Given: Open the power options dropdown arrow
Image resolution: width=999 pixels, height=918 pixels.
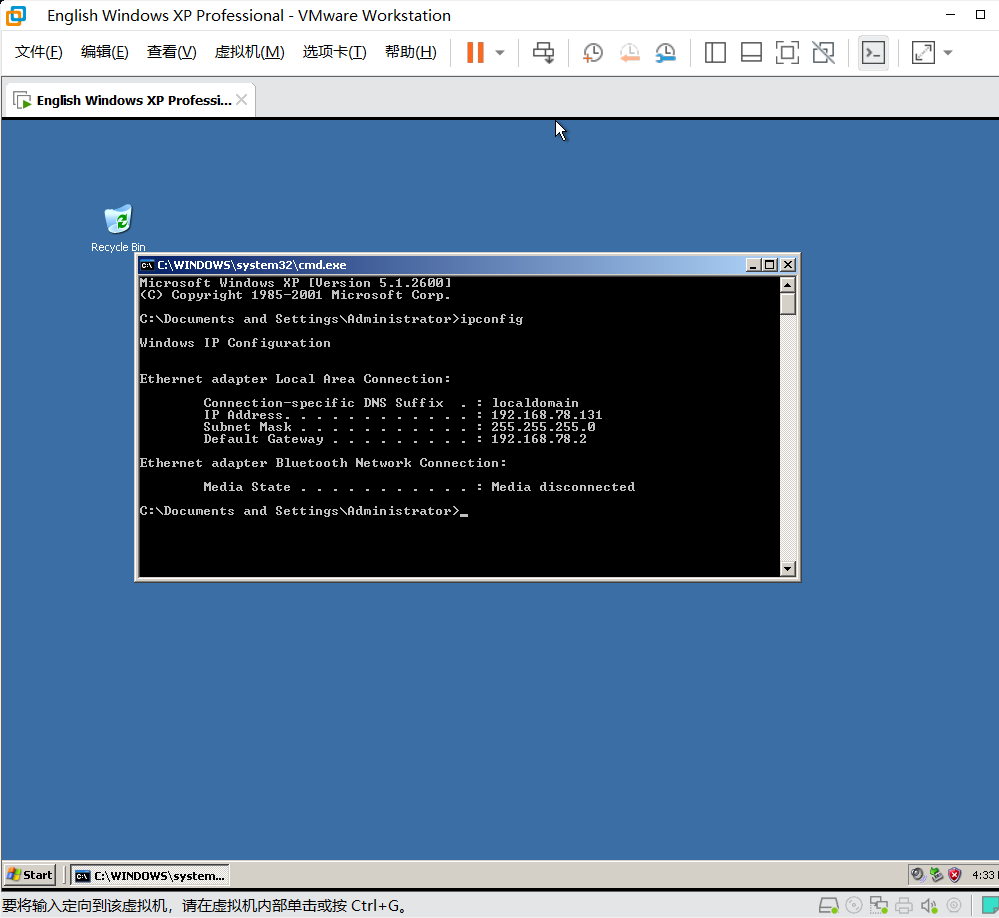Looking at the screenshot, I should pyautogui.click(x=500, y=52).
